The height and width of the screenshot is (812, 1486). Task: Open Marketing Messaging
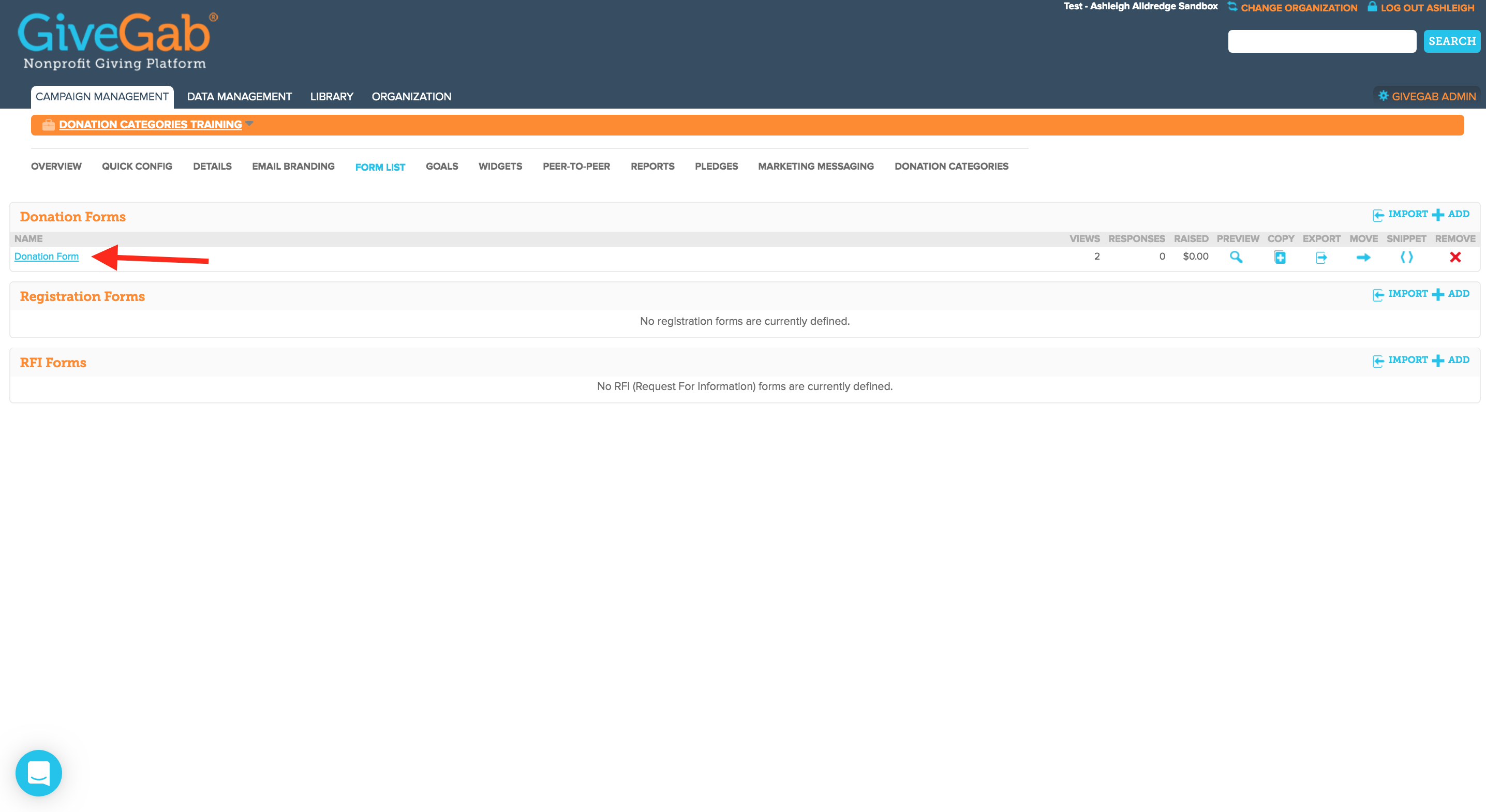pos(815,166)
